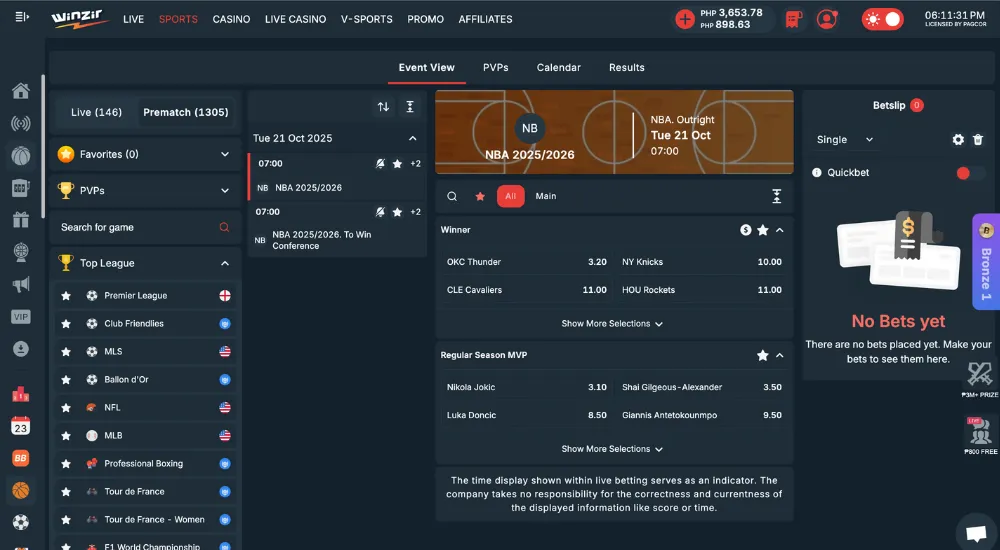The image size is (1000, 550).
Task: Click the sort arrows icon in event list
Action: (383, 107)
